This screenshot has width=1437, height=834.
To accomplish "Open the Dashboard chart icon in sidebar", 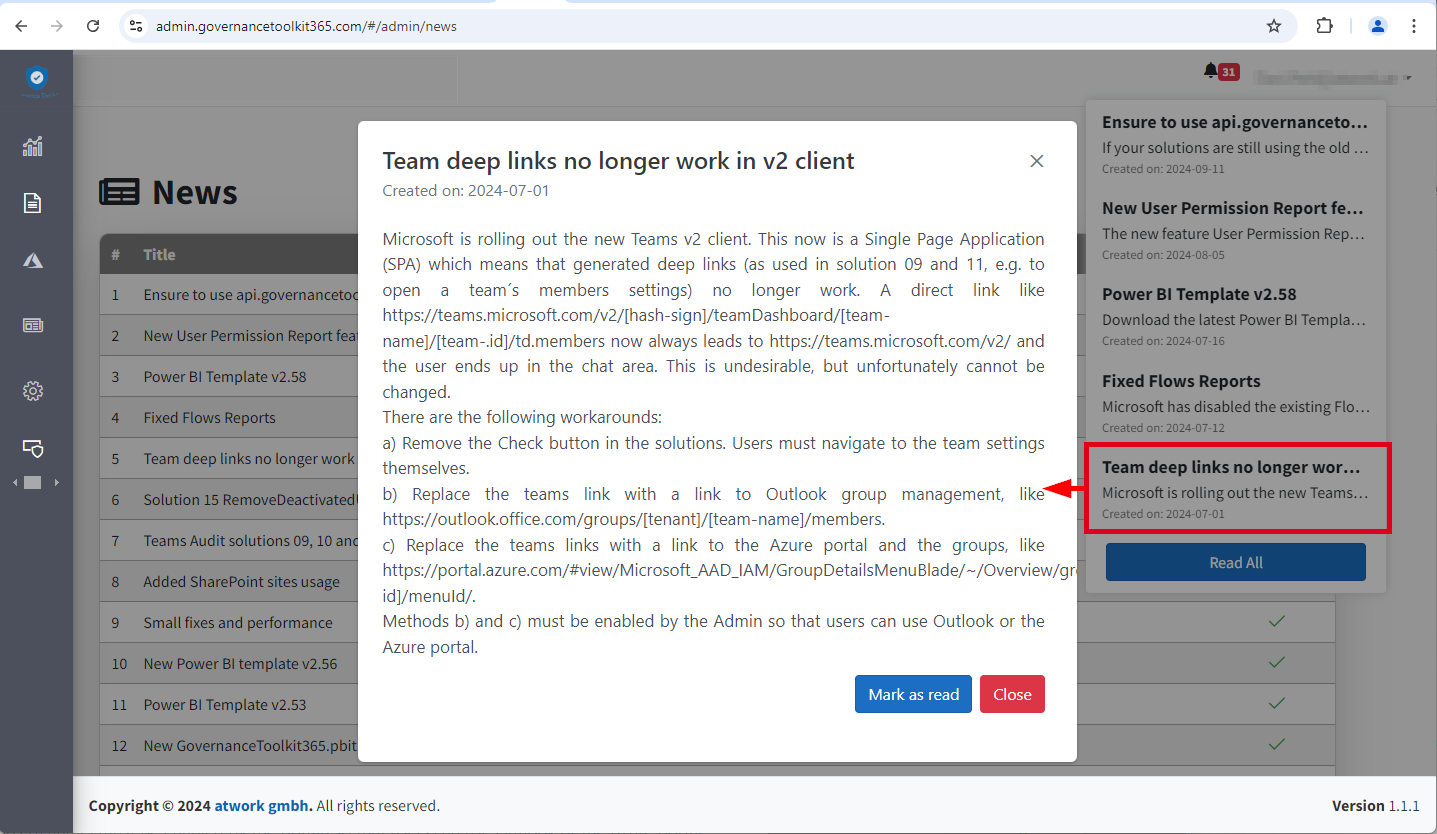I will (33, 146).
